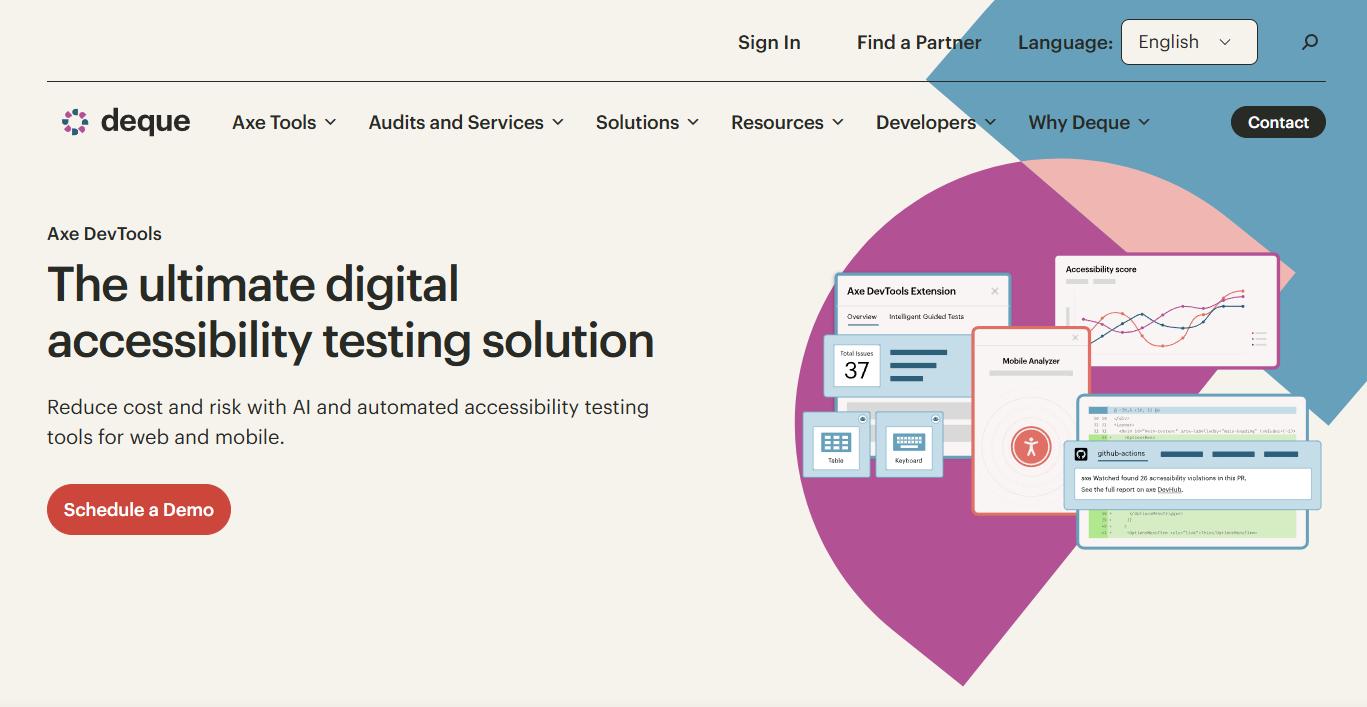1367x707 pixels.
Task: Switch to the Overview tab in the illustration
Action: coord(862,317)
